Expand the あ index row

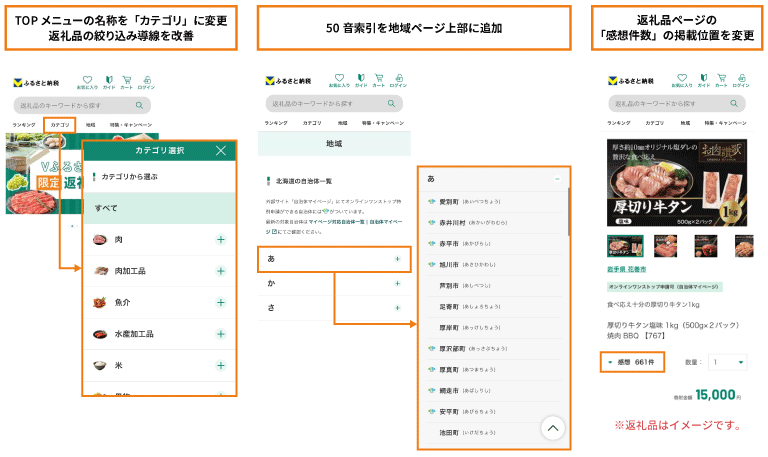point(334,259)
